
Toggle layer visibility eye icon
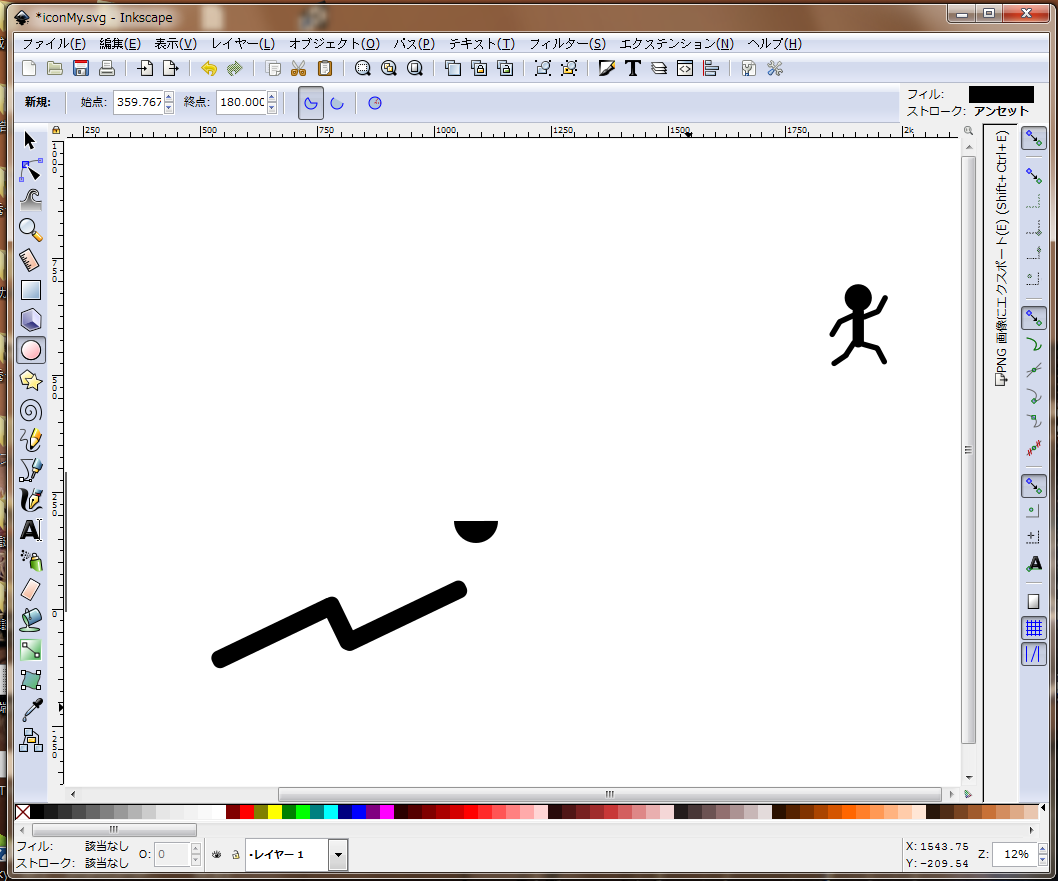(x=216, y=855)
